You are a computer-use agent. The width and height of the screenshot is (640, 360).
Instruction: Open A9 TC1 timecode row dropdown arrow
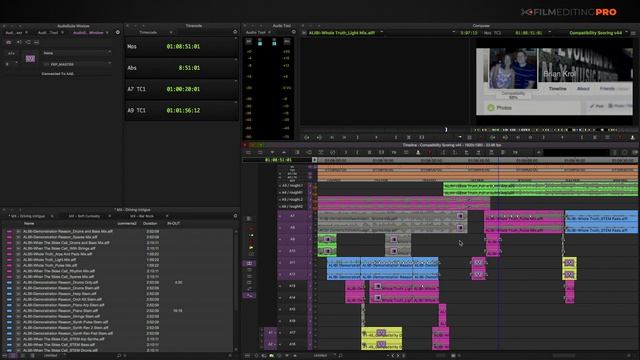point(236,102)
